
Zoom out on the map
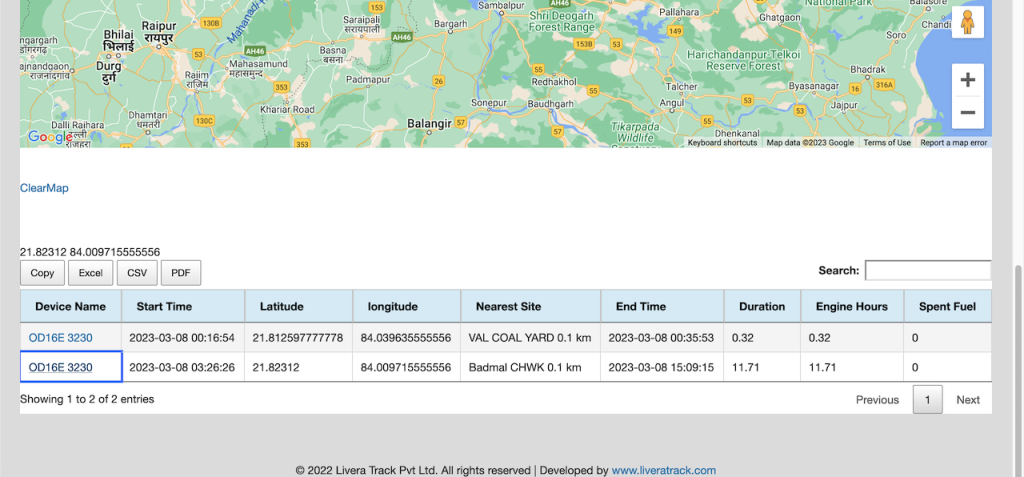[x=967, y=113]
